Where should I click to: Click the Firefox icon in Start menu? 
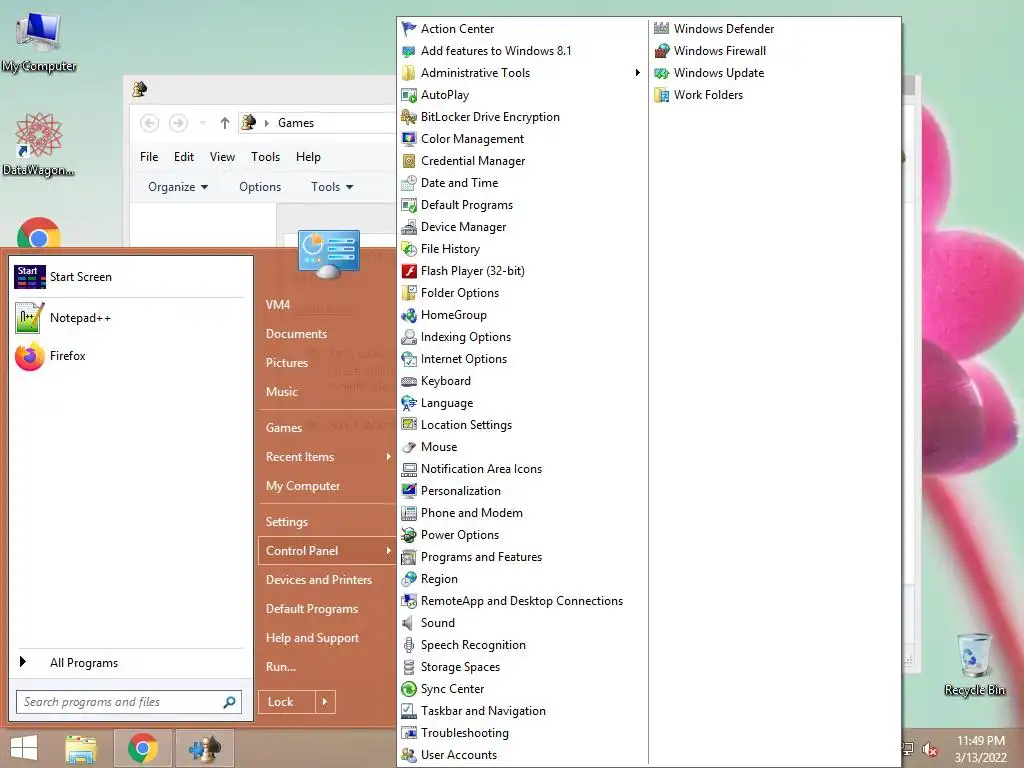coord(29,356)
